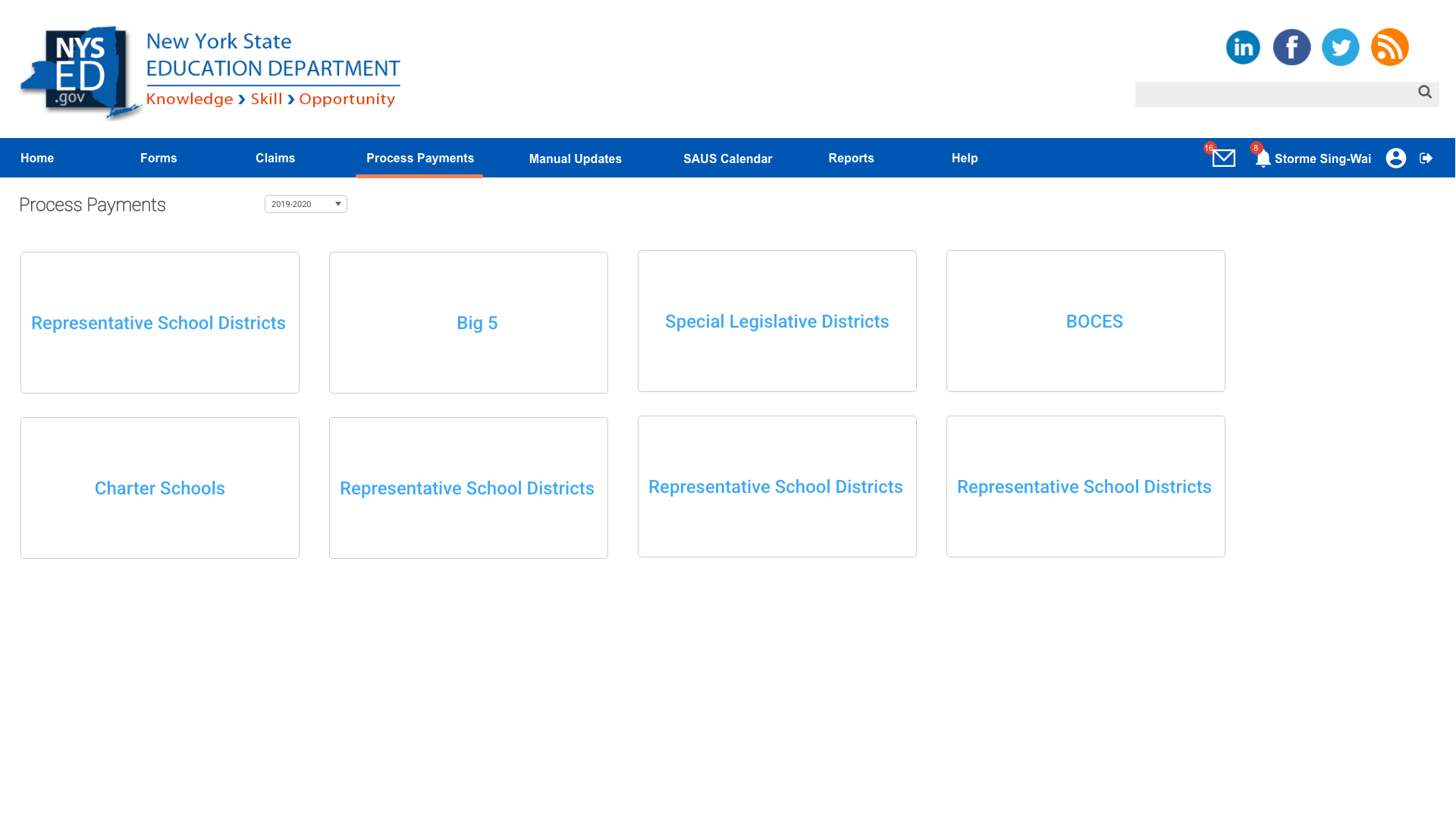Open the RSS feed icon
The width and height of the screenshot is (1456, 819).
(1389, 47)
